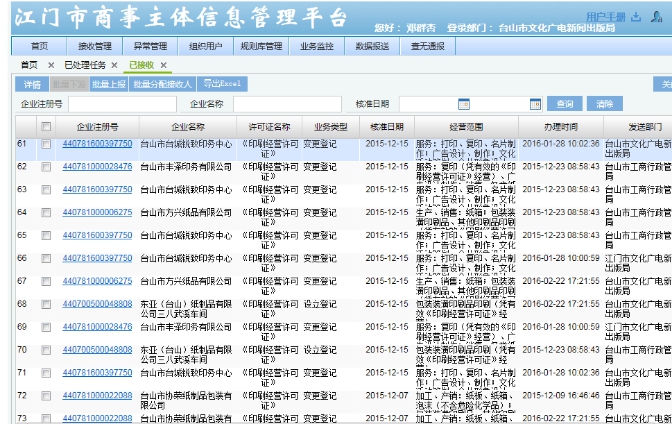
Task: Click the 企业名称 column header
Action: pyautogui.click(x=188, y=127)
